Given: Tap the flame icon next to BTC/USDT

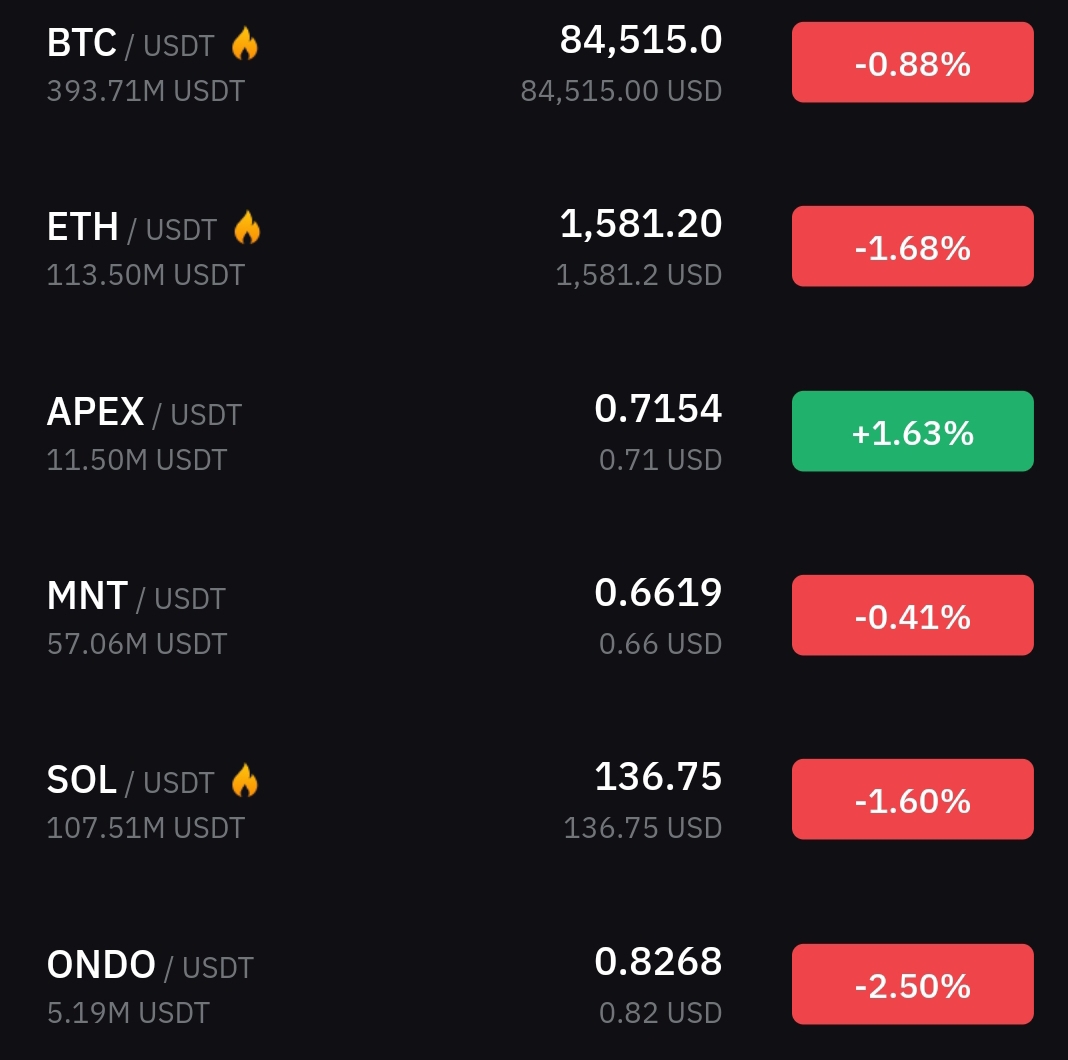Looking at the screenshot, I should [x=245, y=44].
